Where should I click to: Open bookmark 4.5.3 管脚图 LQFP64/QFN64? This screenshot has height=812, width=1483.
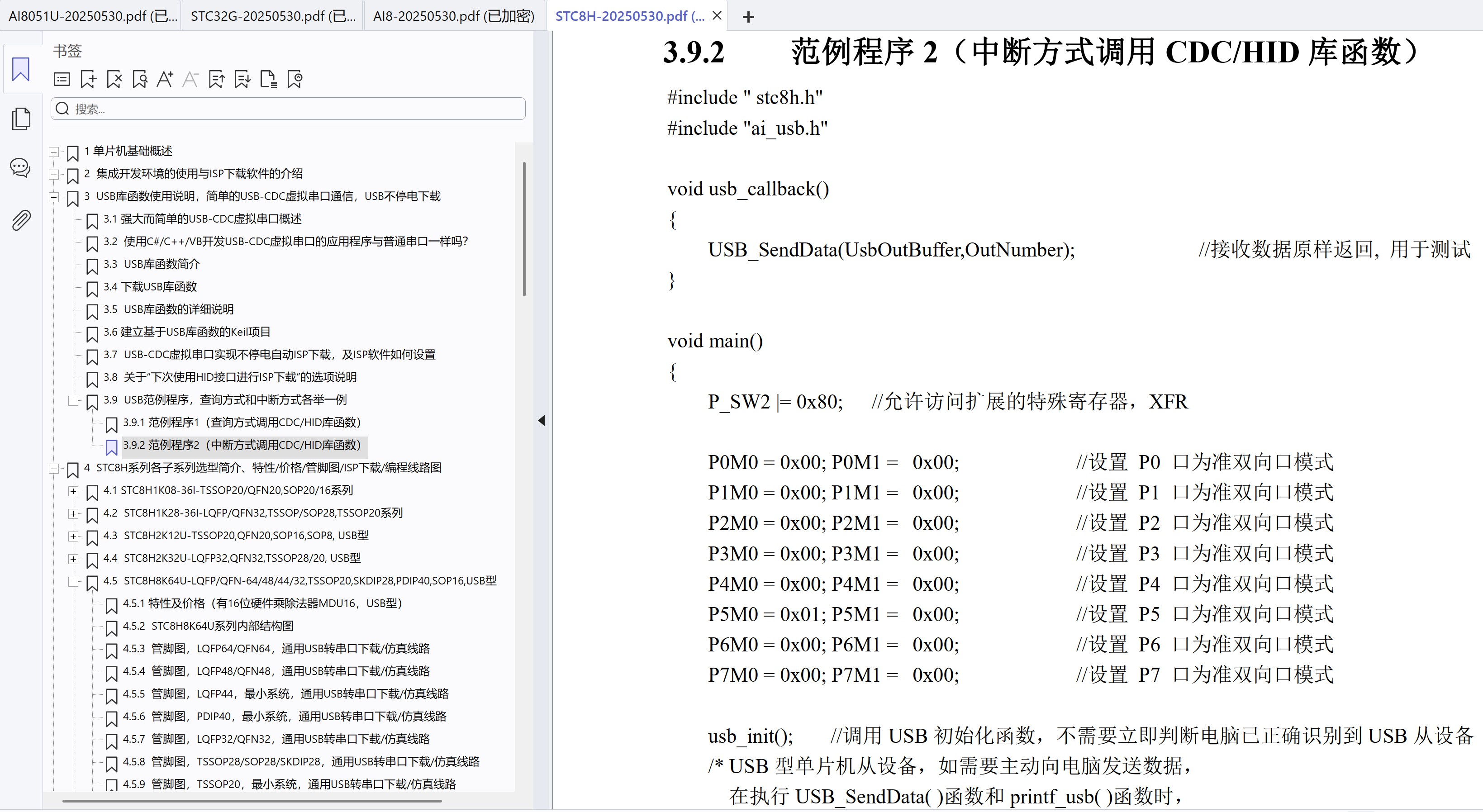coord(276,649)
